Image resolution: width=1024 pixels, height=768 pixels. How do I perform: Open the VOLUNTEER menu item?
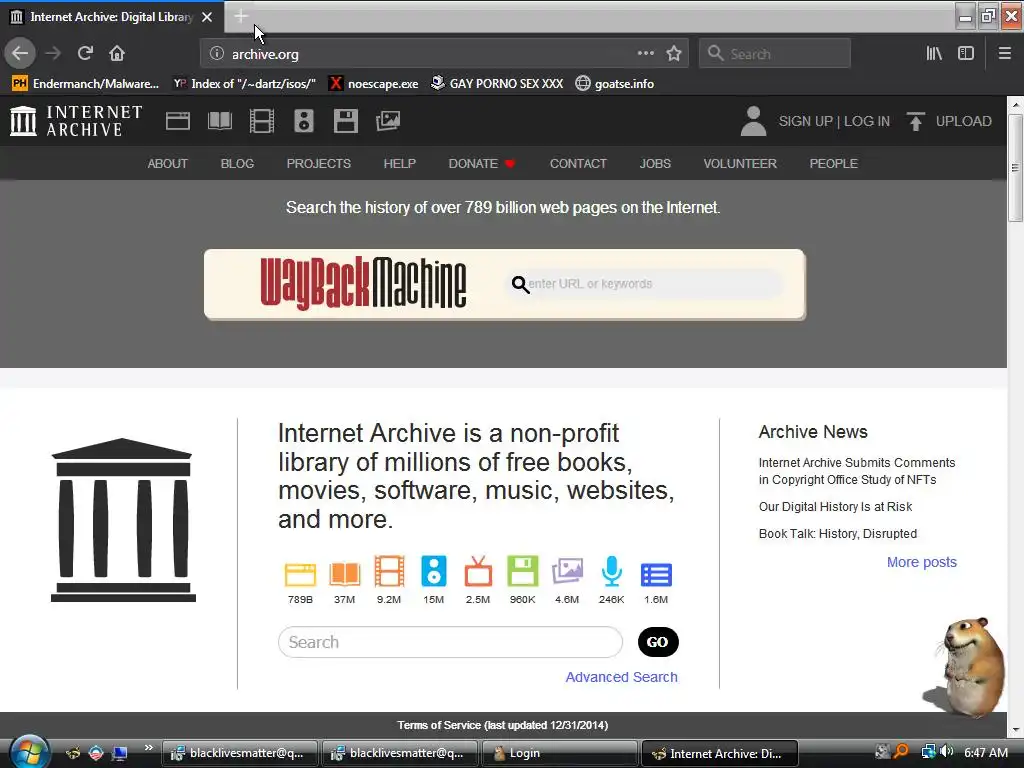pos(740,164)
